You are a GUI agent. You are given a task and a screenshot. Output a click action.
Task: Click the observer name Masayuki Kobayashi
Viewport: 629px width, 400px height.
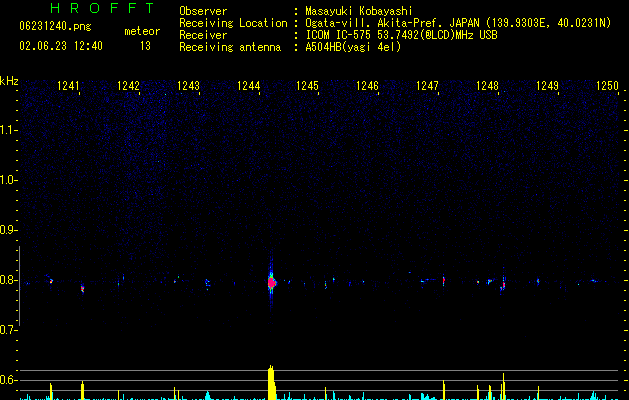pyautogui.click(x=359, y=11)
